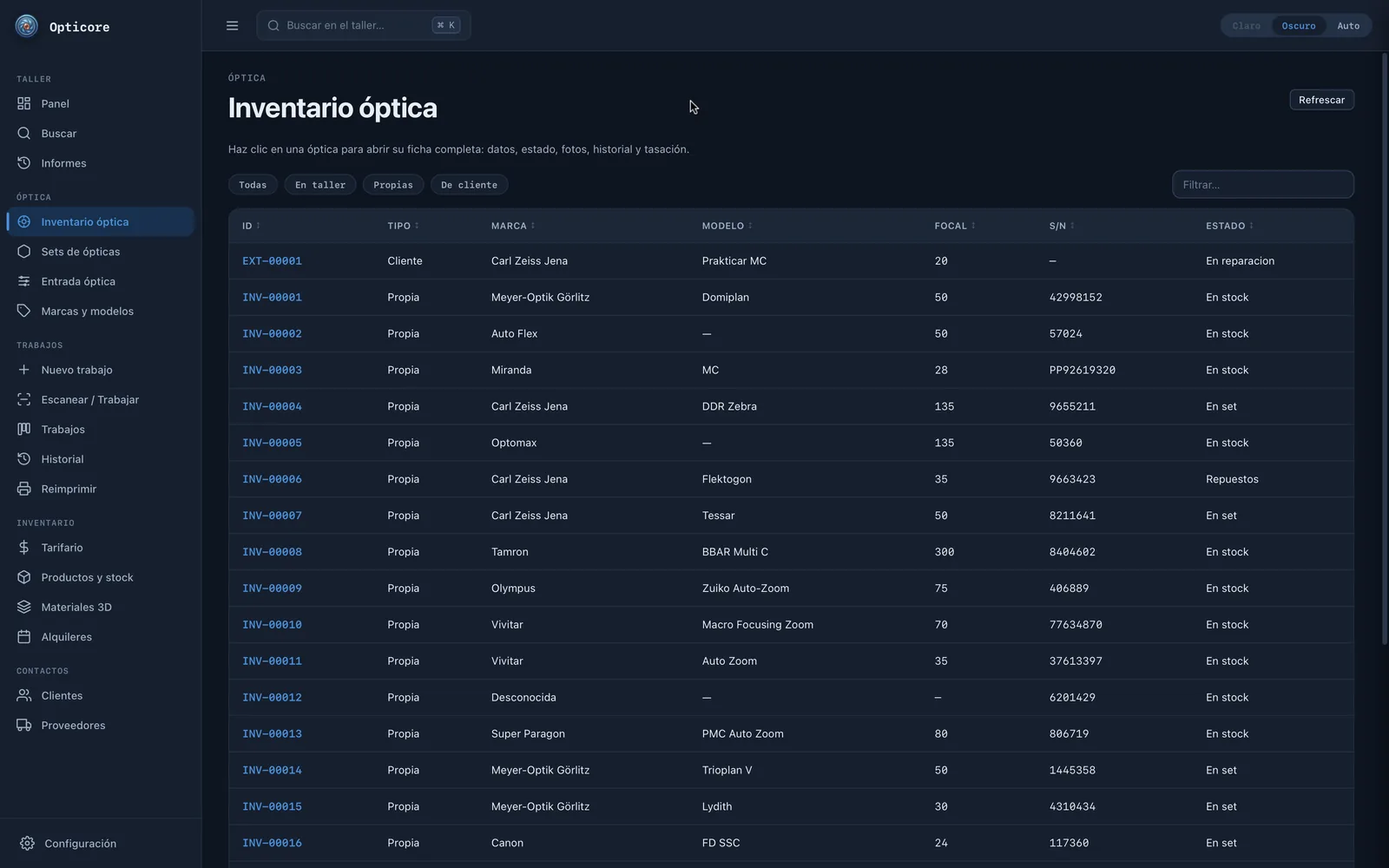This screenshot has height=868, width=1389.
Task: Open lens INV-00004 record
Action: [x=272, y=406]
